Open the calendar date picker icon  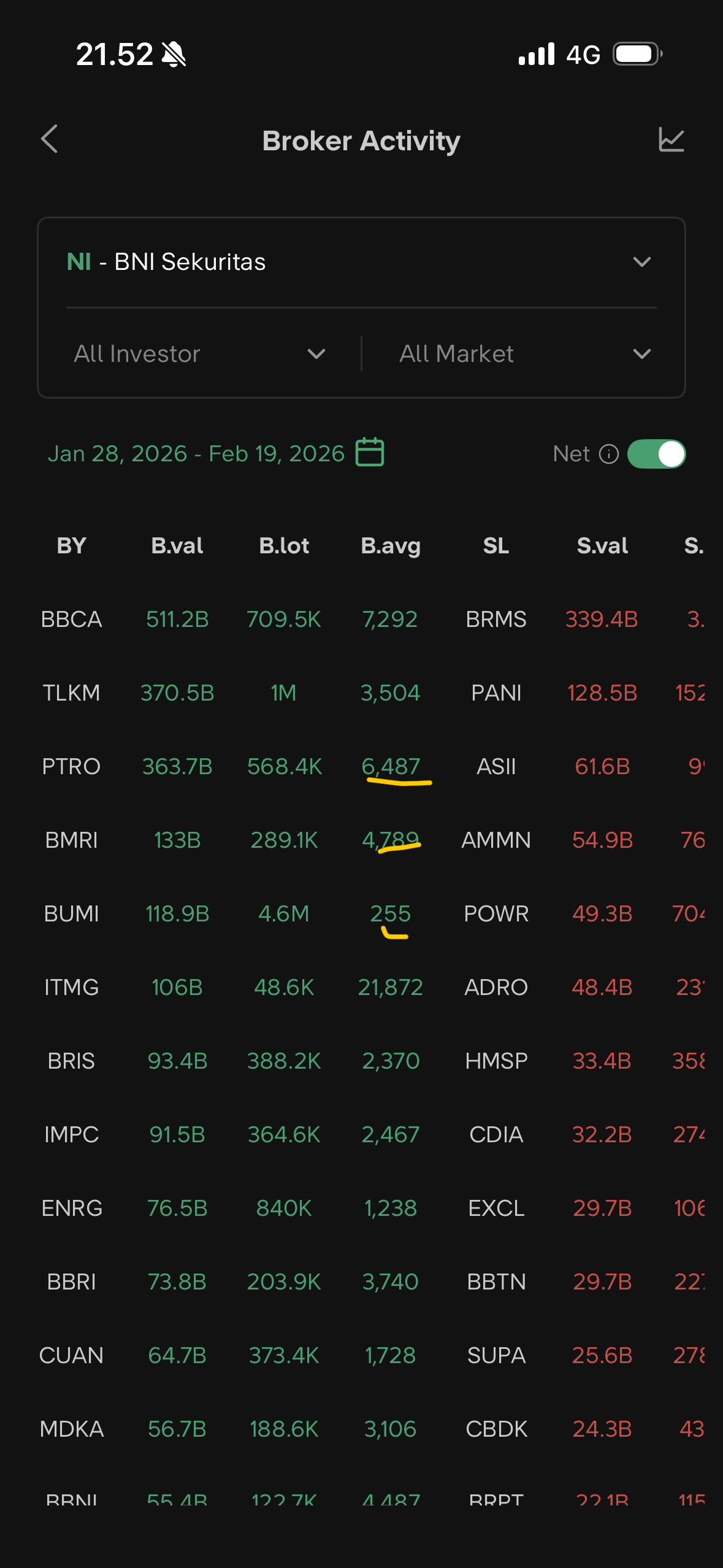tap(370, 453)
